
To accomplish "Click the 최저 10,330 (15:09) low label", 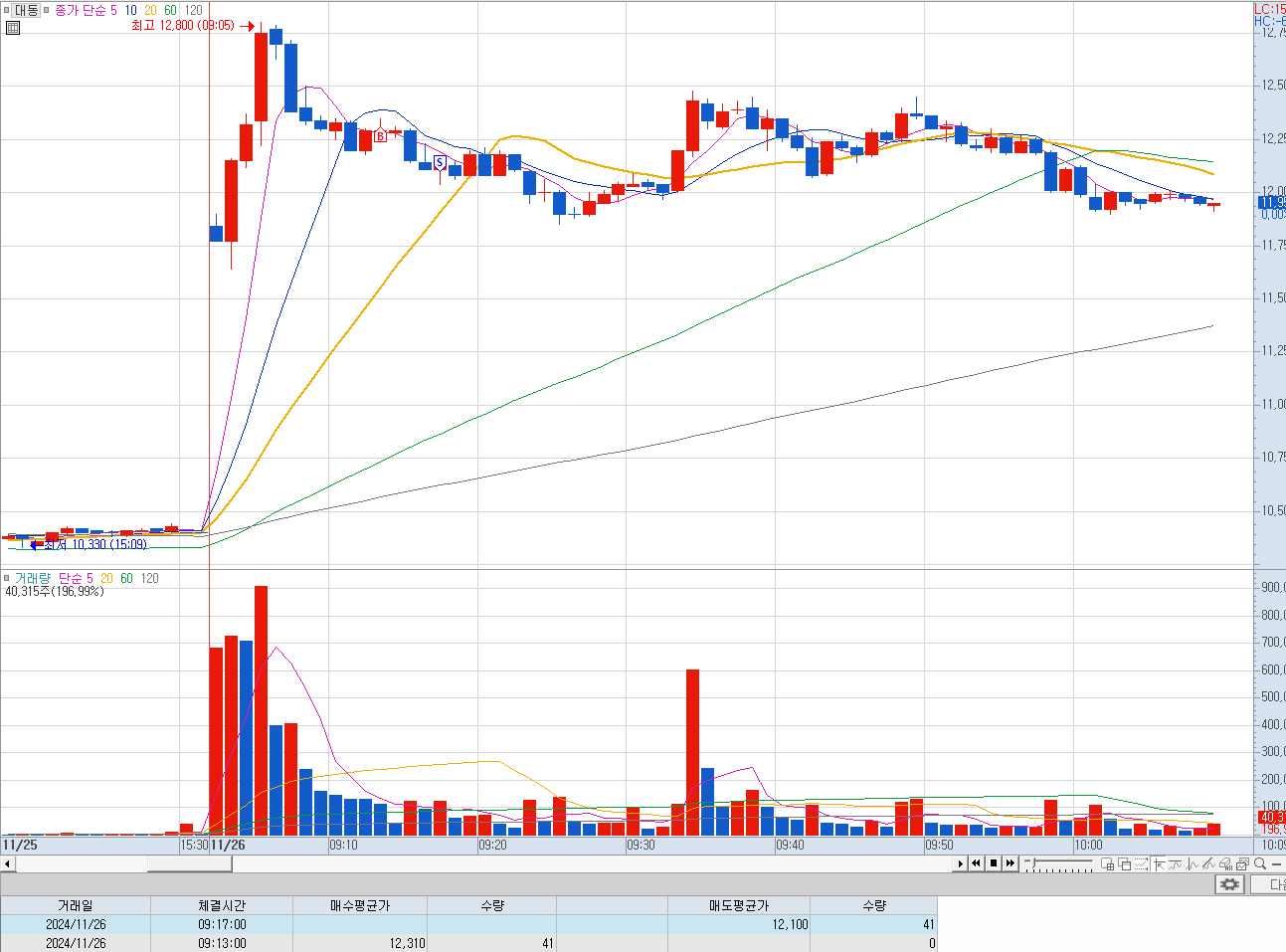I will tap(95, 544).
